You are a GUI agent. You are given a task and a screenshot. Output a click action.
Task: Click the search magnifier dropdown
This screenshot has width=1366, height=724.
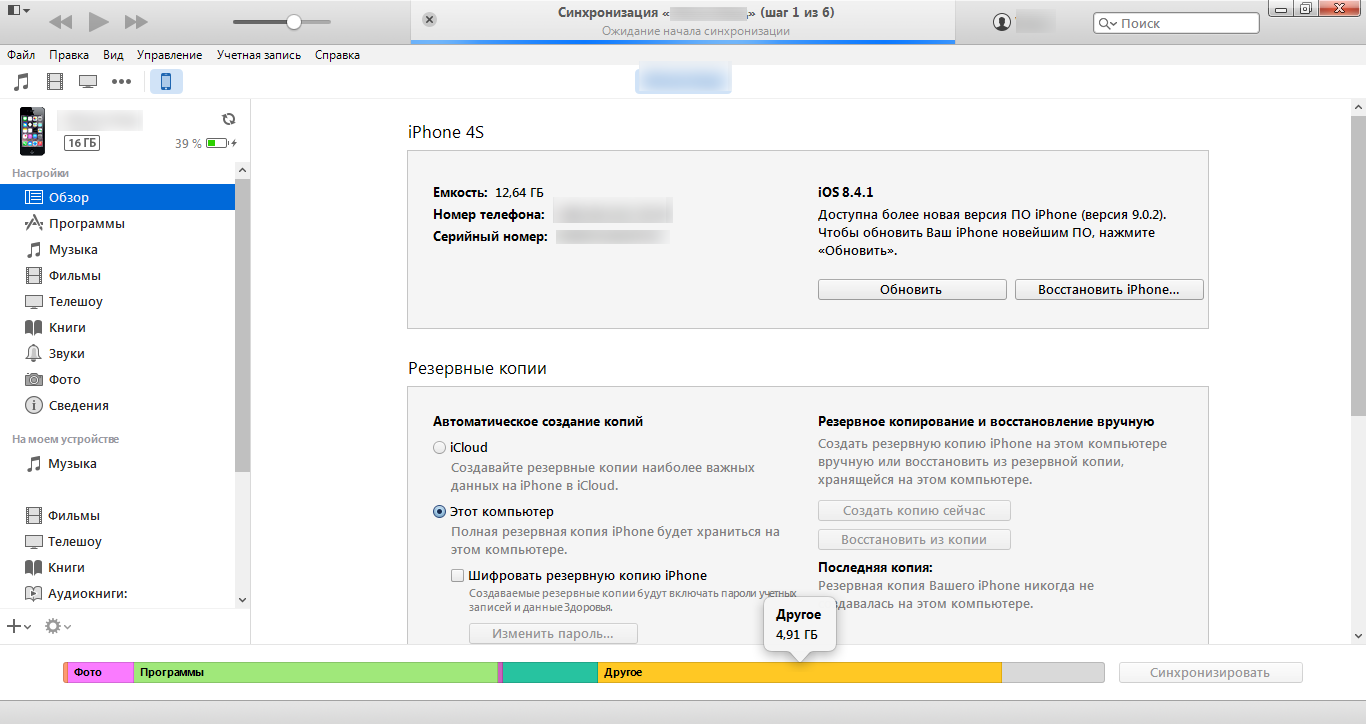point(1107,23)
